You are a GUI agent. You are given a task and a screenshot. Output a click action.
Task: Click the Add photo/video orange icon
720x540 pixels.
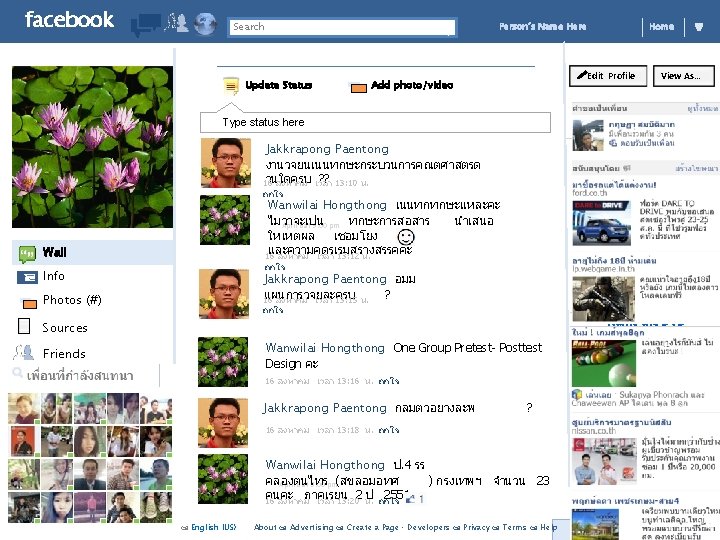tap(359, 88)
